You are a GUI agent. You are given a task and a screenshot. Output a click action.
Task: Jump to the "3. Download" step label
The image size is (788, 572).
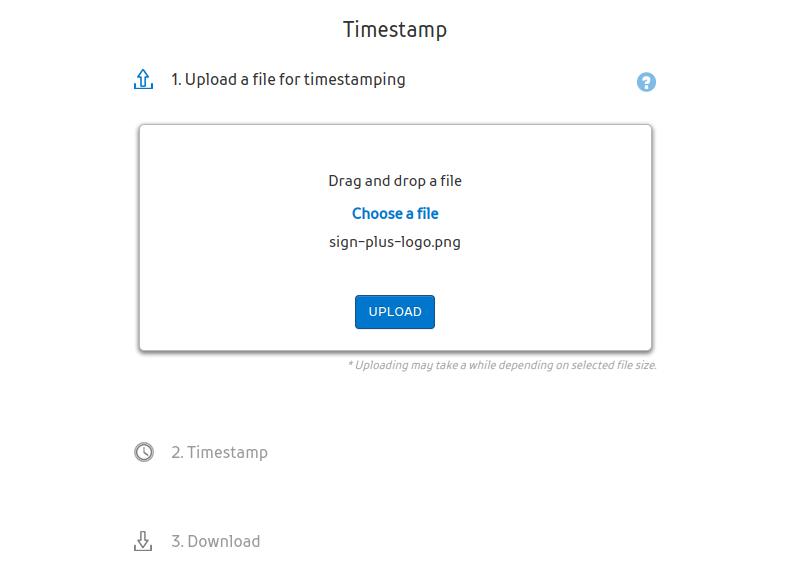pyautogui.click(x=215, y=541)
